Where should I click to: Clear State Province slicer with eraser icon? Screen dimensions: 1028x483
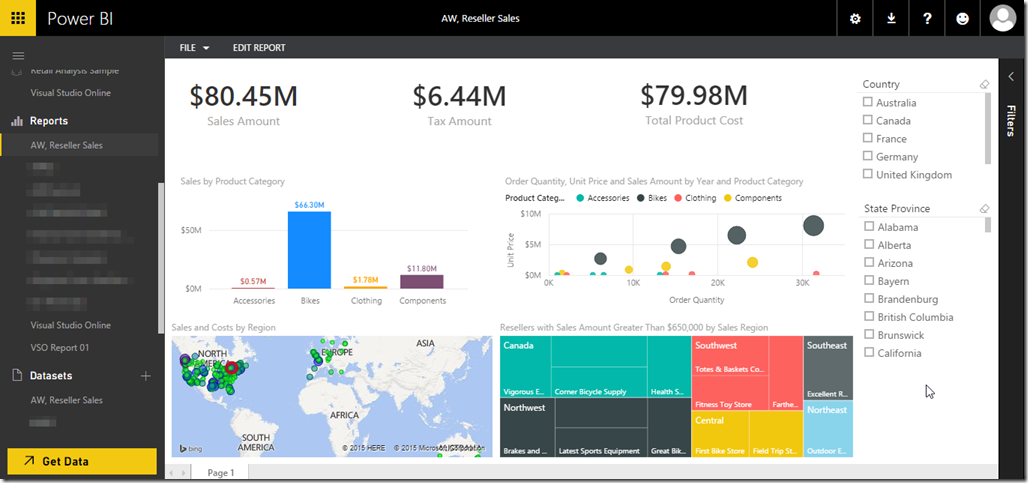[x=983, y=208]
